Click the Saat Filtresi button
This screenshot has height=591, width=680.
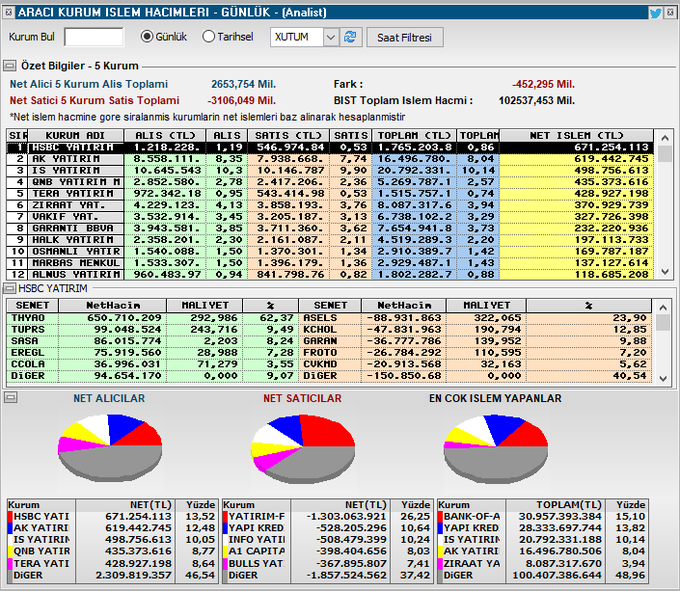[405, 38]
